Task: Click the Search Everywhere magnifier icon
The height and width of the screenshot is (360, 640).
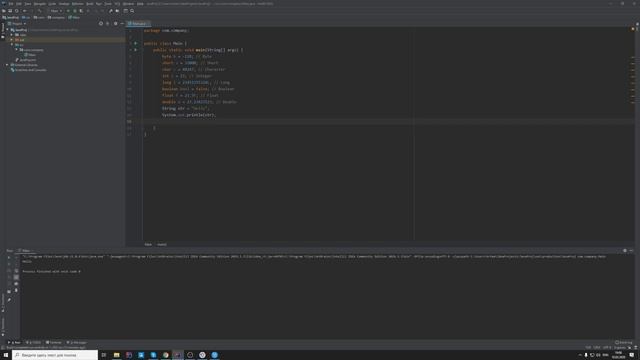Action: 132,11
